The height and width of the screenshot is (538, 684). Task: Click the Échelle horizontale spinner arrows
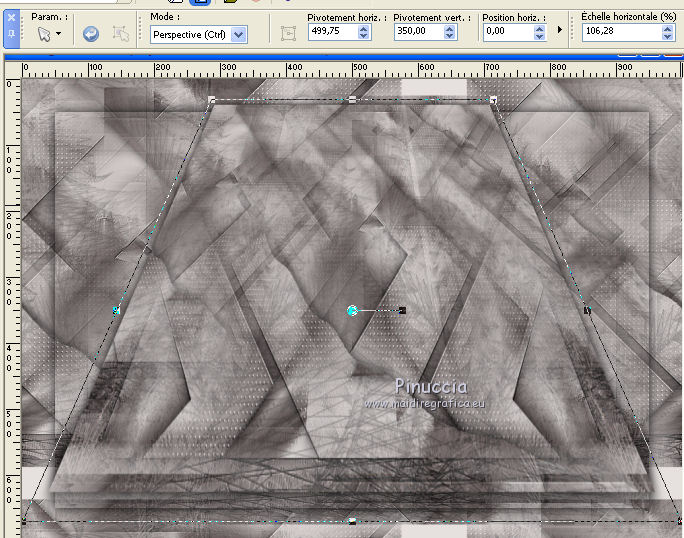pyautogui.click(x=668, y=32)
